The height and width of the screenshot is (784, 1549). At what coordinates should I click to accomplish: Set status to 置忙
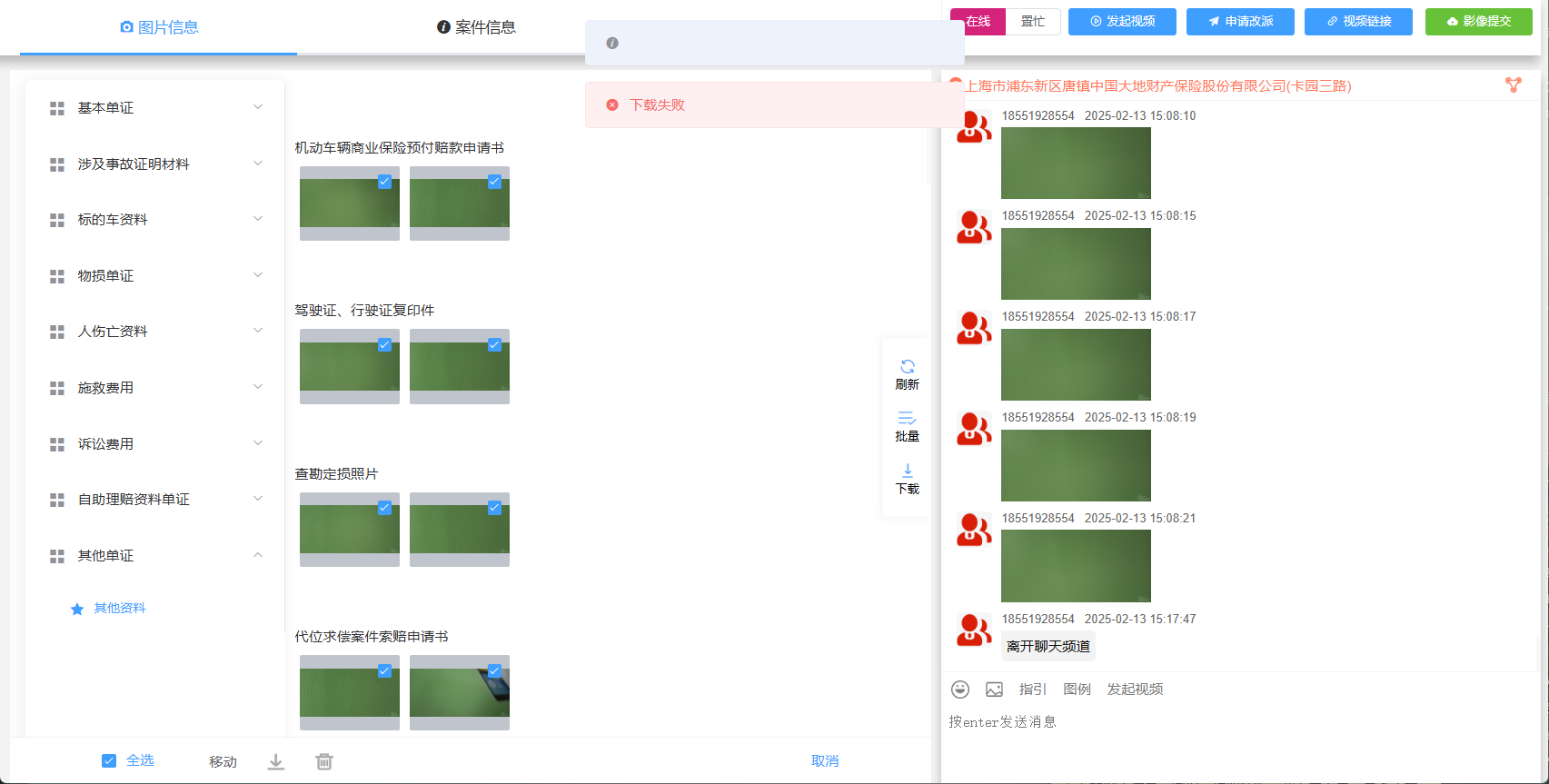(x=1033, y=22)
